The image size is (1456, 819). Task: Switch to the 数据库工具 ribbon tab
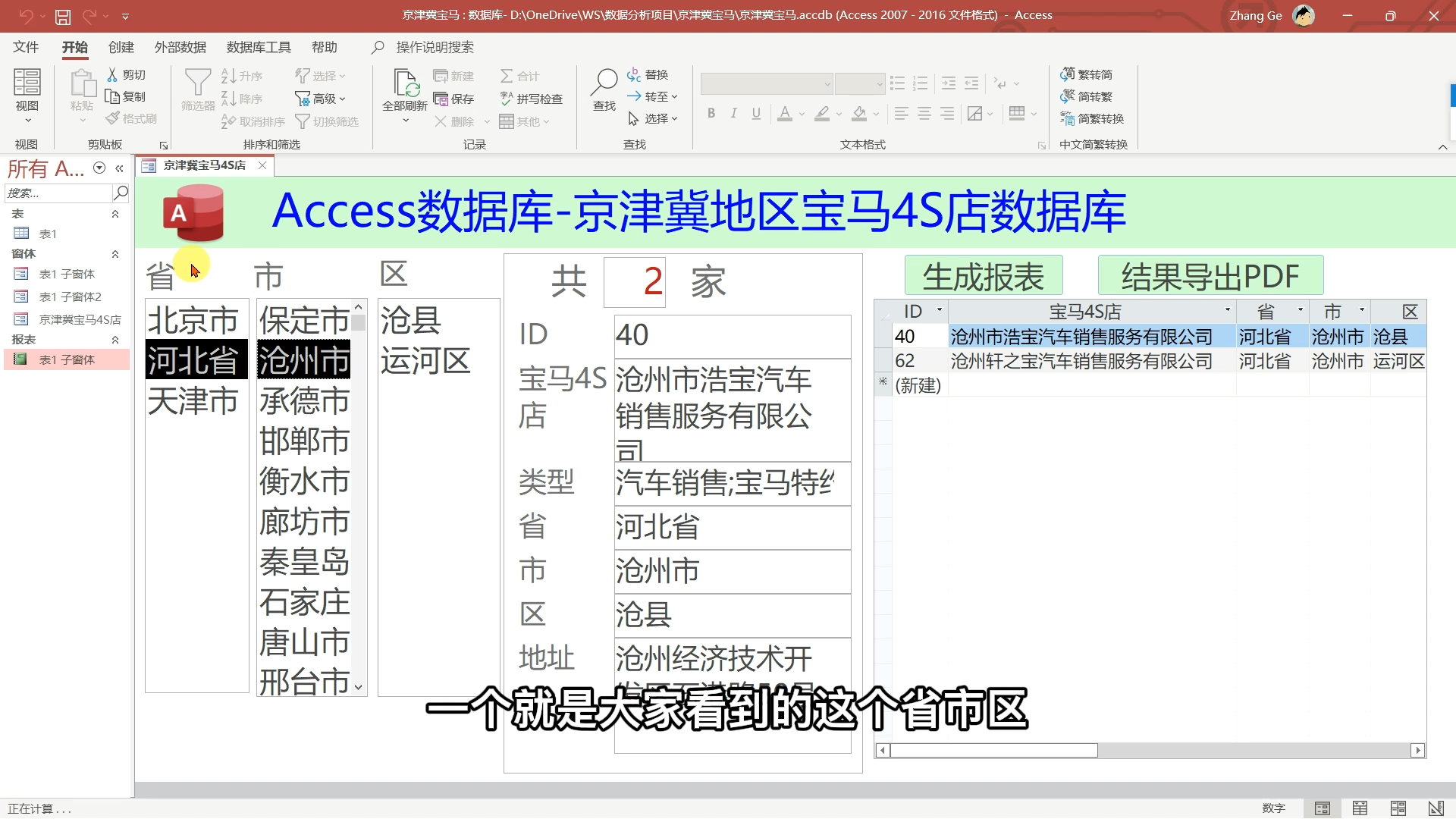tap(259, 47)
